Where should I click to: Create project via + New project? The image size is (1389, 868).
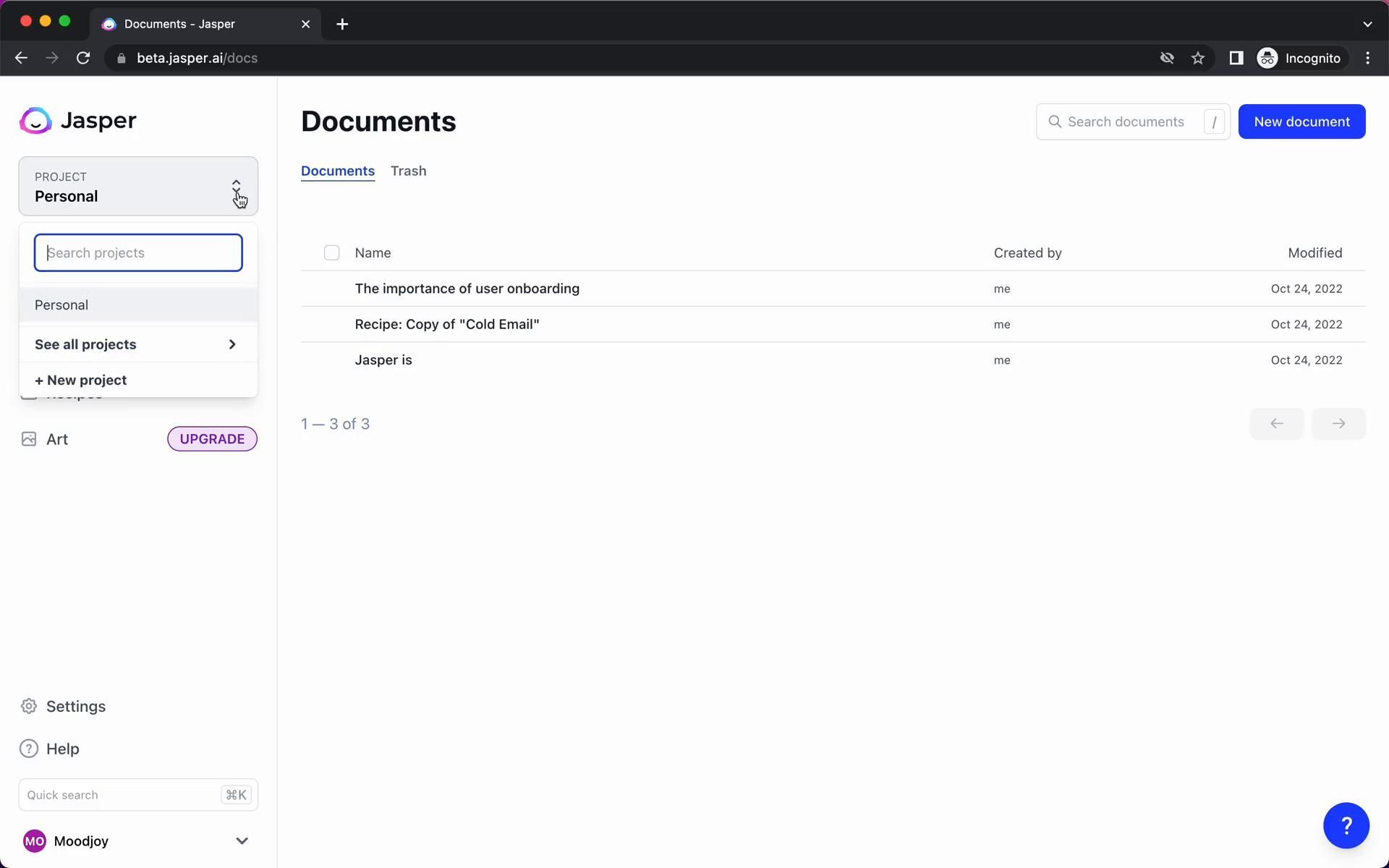click(x=81, y=380)
